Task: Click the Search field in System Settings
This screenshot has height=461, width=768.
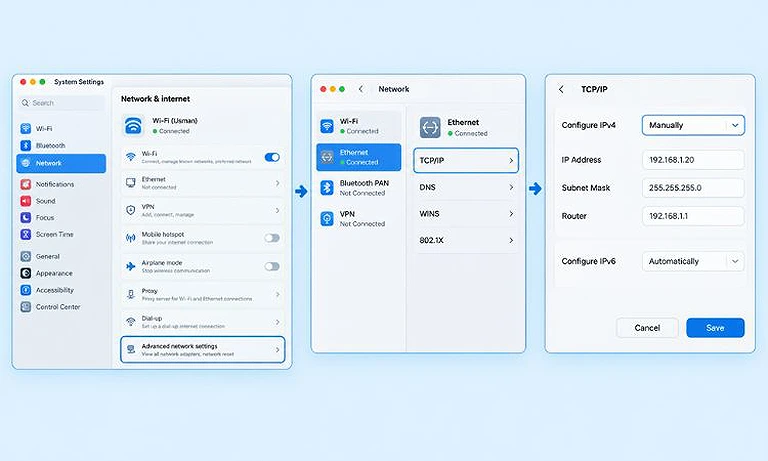Action: (61, 103)
